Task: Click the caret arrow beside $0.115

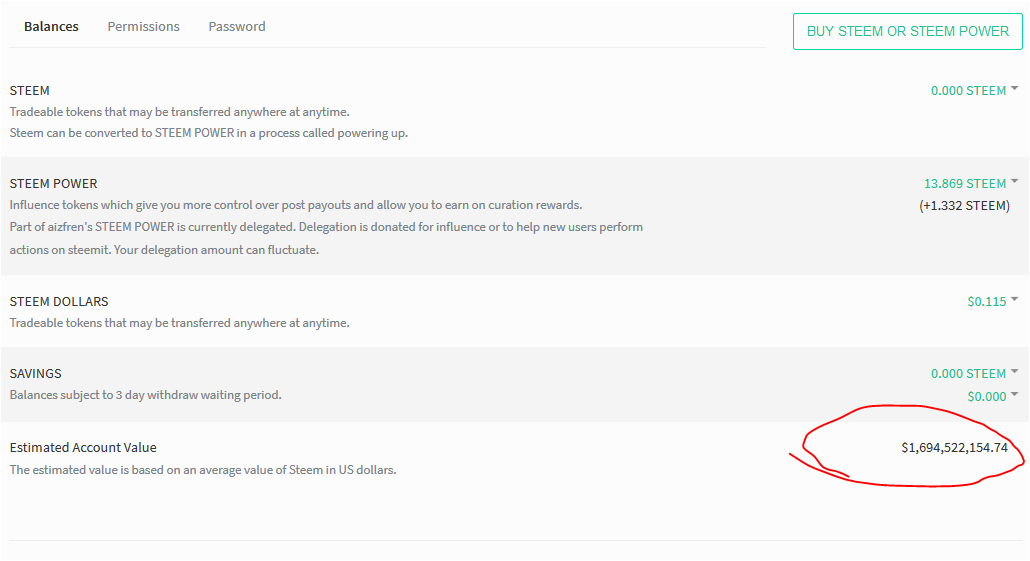Action: [1015, 299]
